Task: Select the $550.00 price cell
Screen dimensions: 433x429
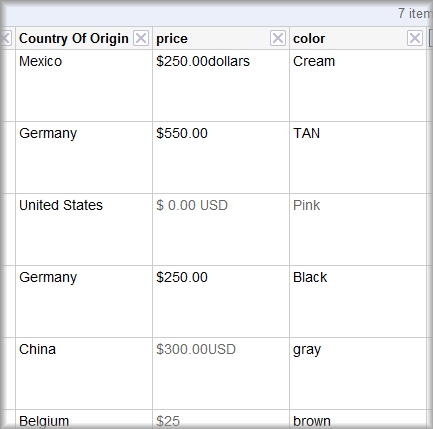Action: tap(221, 158)
